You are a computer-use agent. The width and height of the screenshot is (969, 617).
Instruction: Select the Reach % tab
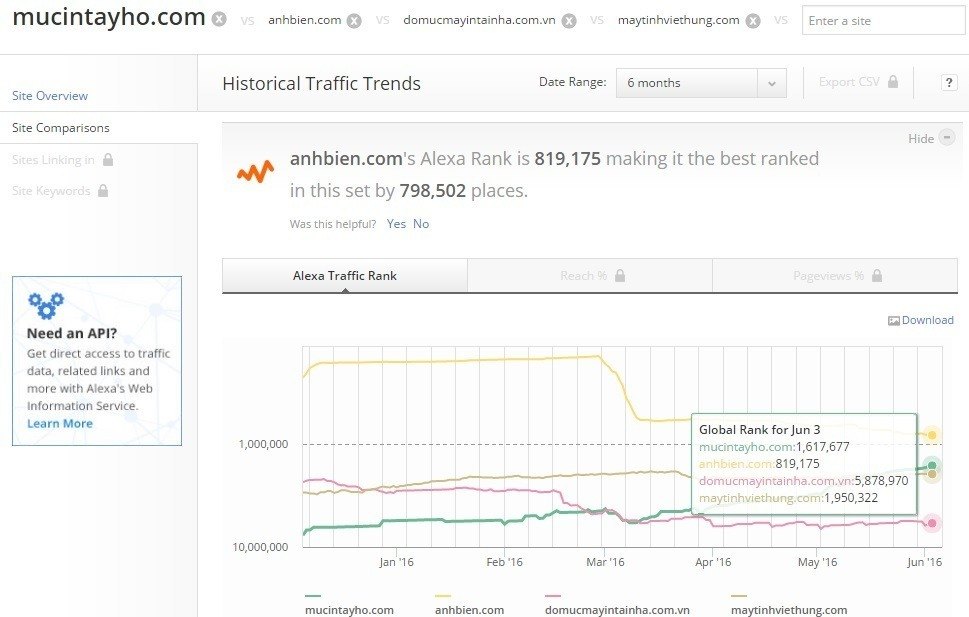point(590,276)
